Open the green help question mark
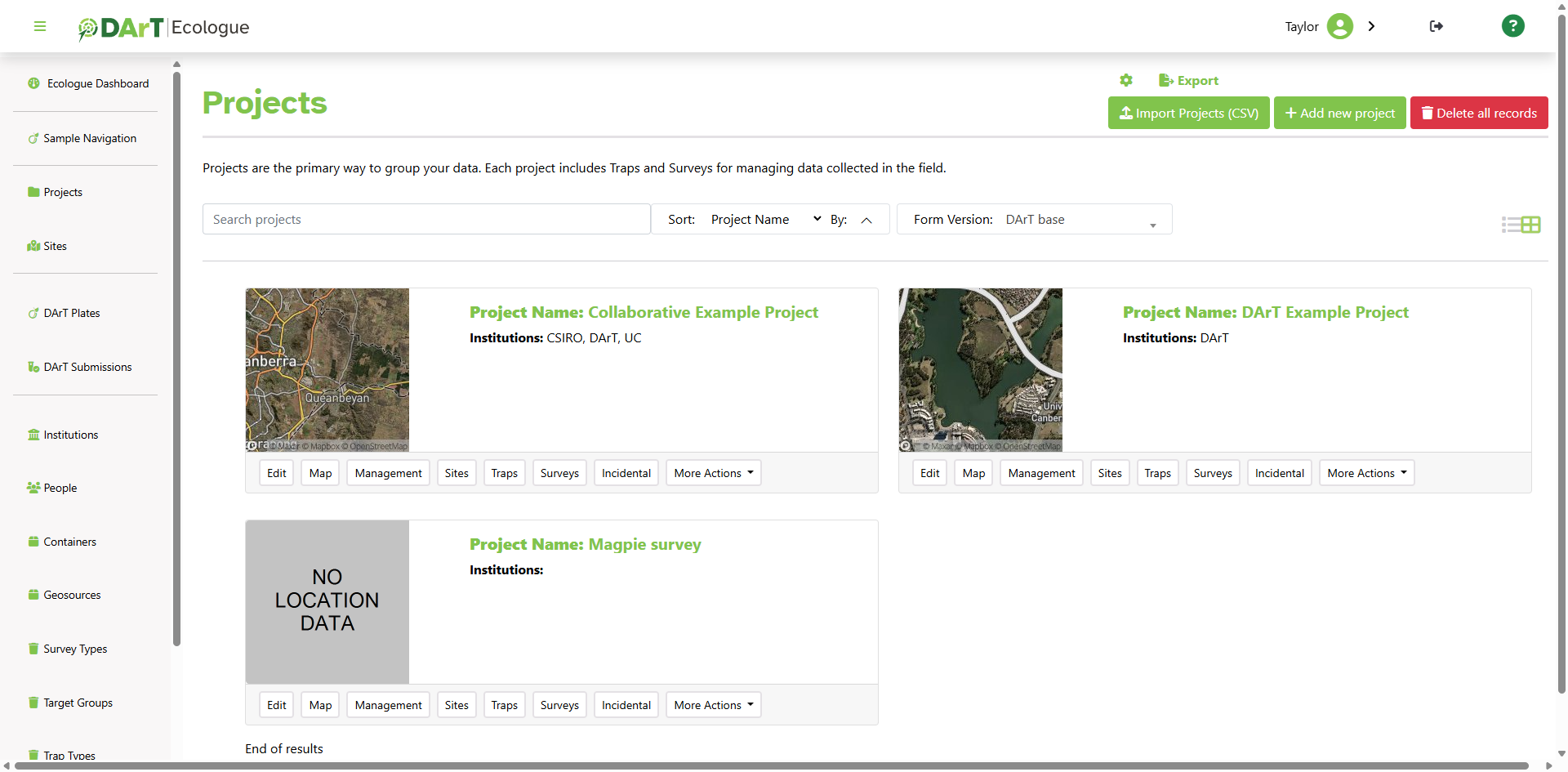Screen dimensions: 1568x772 point(1513,26)
